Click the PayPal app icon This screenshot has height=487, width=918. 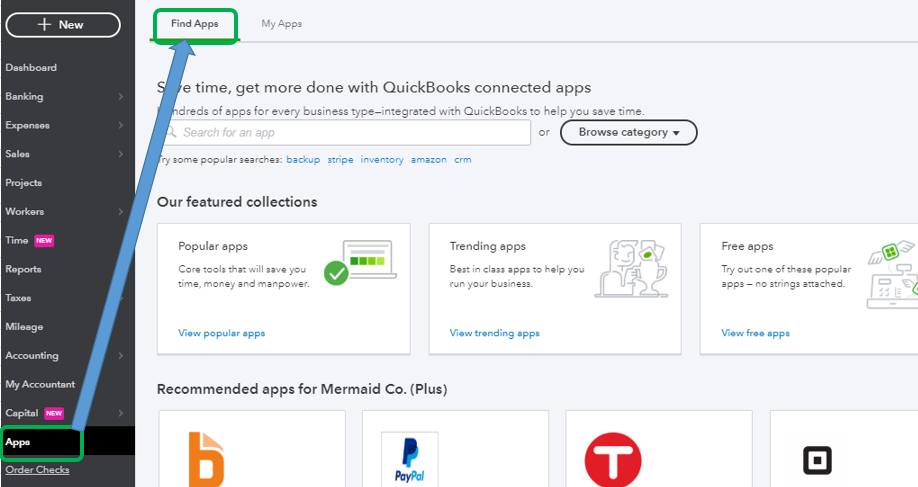(410, 460)
